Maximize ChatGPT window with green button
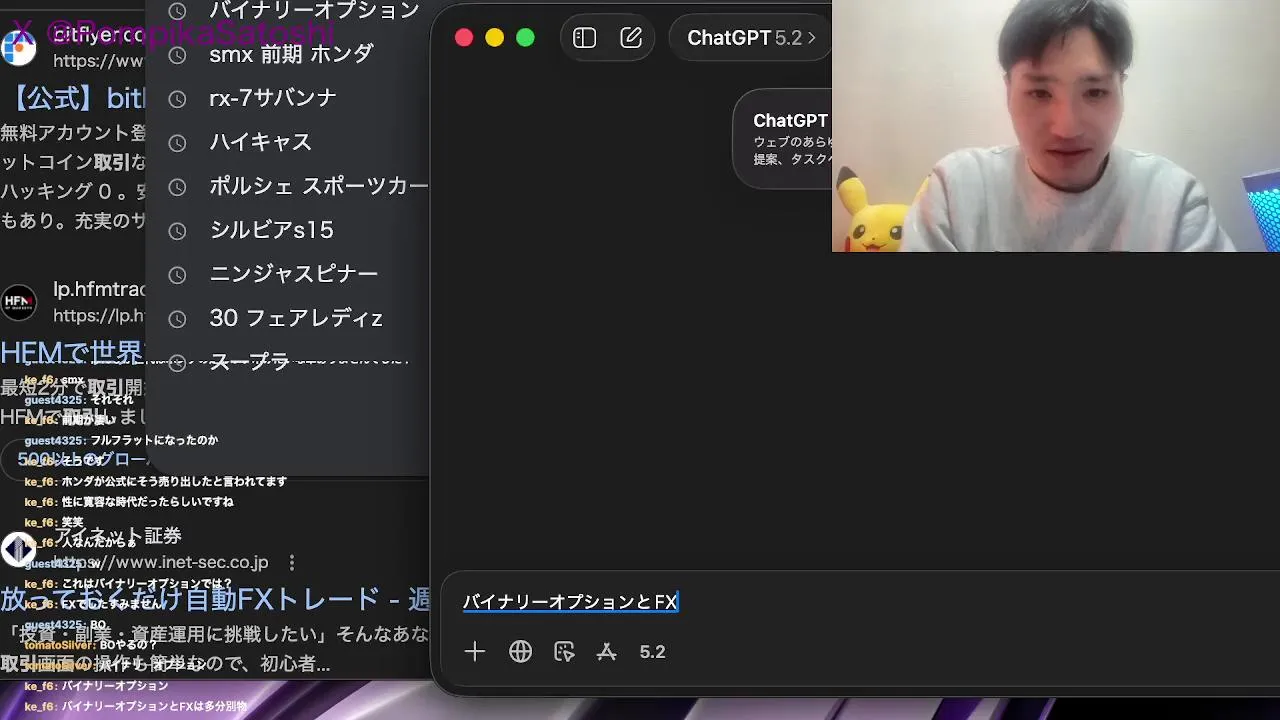 pyautogui.click(x=525, y=38)
